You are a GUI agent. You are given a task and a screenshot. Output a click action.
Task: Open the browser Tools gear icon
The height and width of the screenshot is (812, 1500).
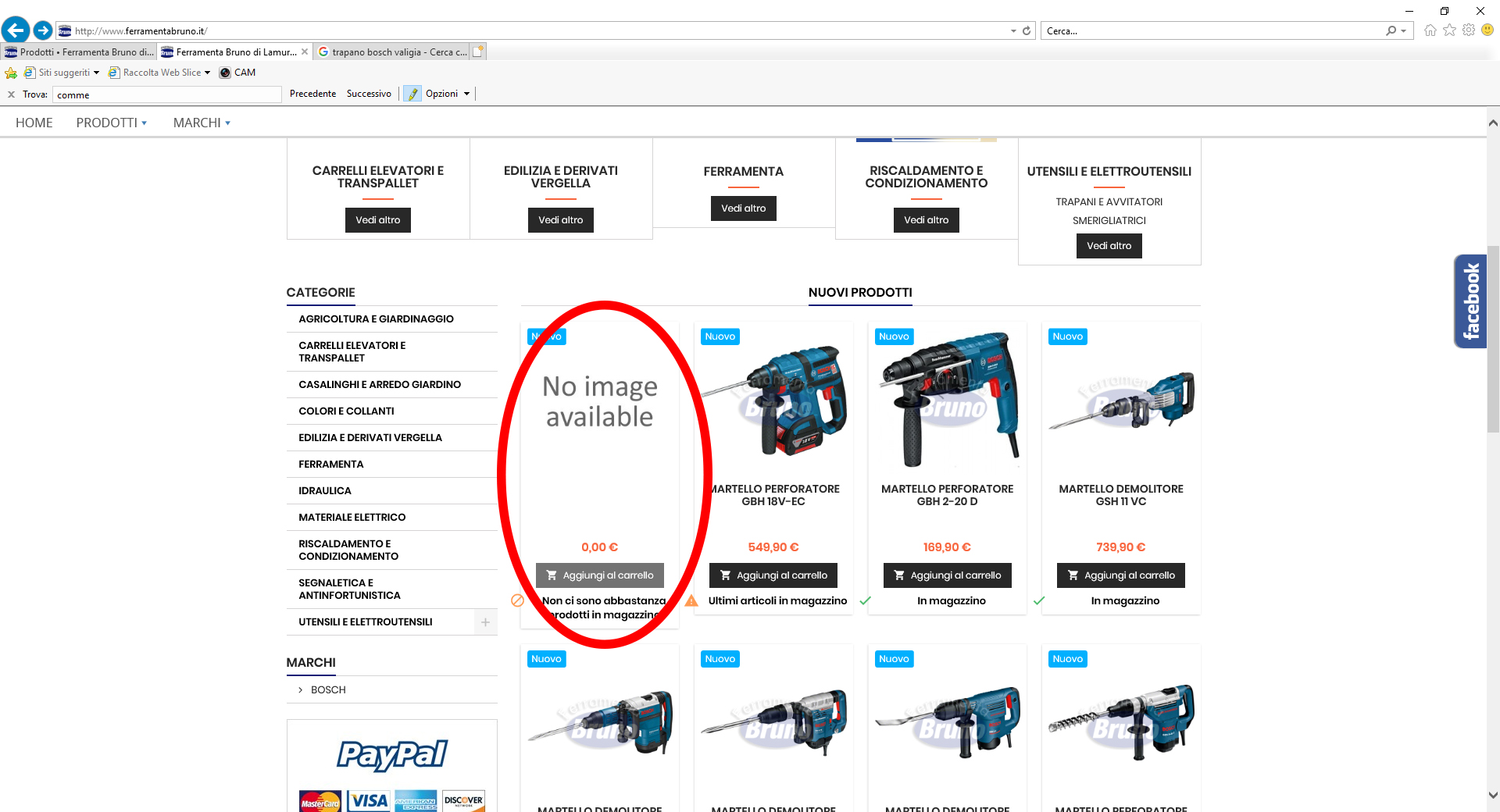[1469, 30]
